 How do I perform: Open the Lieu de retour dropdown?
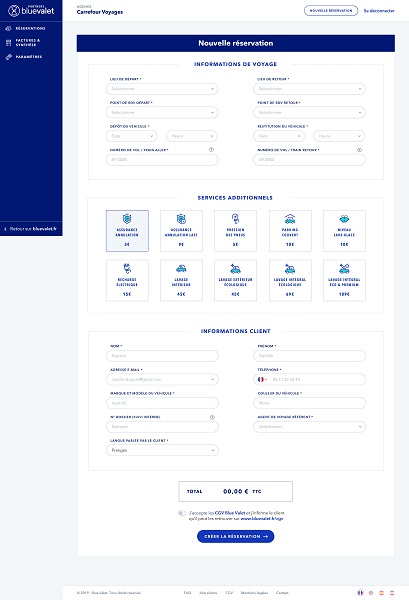309,89
